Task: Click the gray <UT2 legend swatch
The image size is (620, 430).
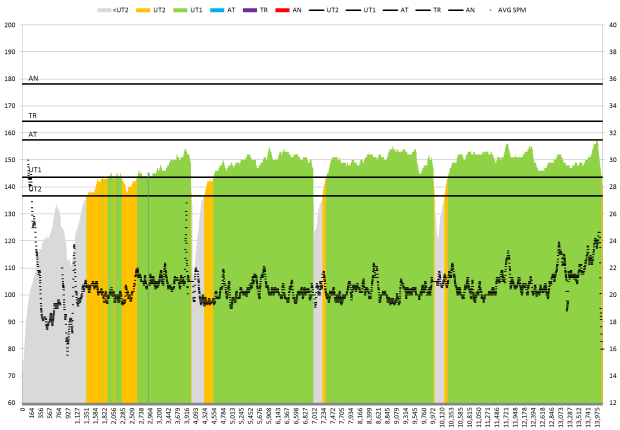Action: click(104, 9)
